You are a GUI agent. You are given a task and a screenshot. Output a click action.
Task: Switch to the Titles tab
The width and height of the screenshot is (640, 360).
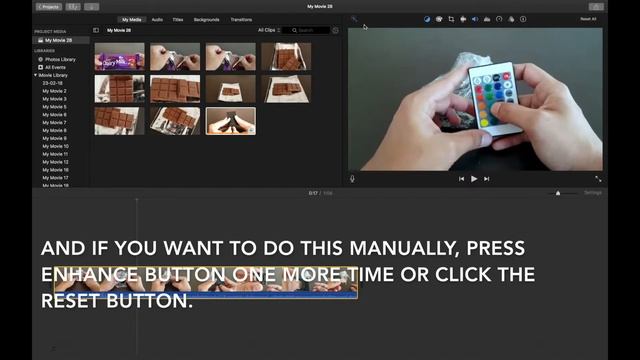pyautogui.click(x=178, y=20)
